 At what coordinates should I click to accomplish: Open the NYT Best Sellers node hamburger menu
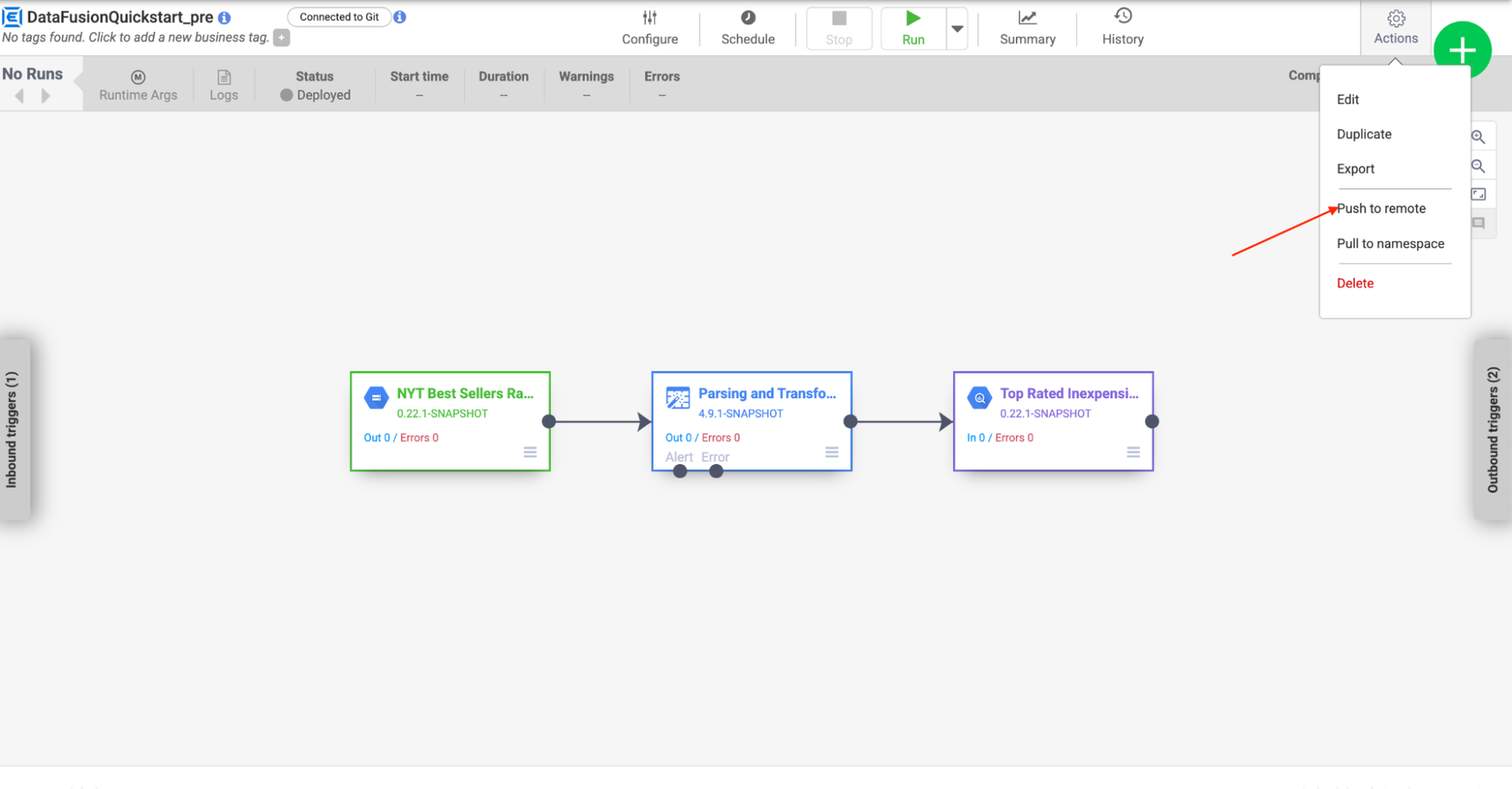pyautogui.click(x=530, y=452)
